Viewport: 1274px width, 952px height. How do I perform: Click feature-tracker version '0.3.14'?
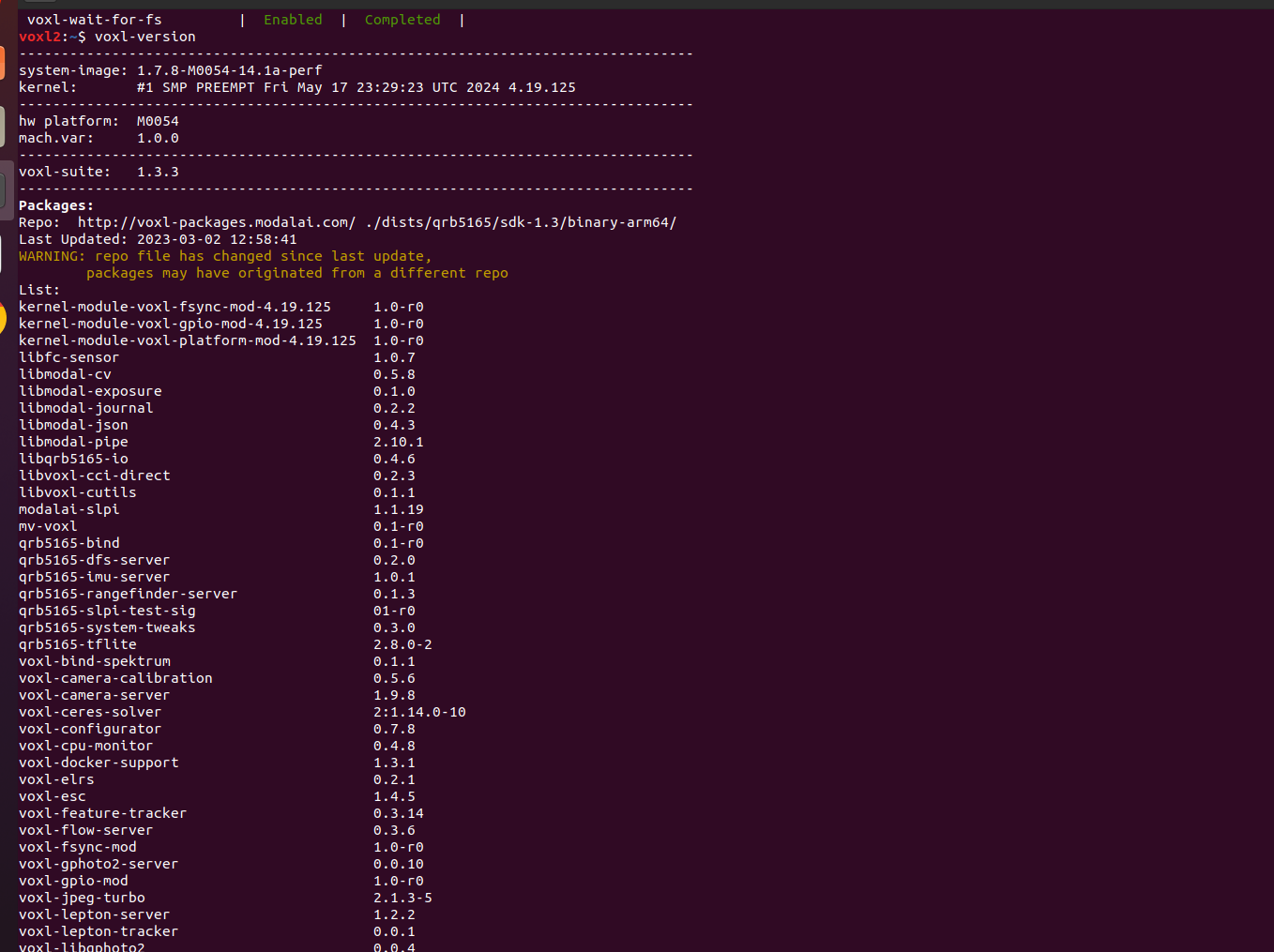(x=399, y=813)
